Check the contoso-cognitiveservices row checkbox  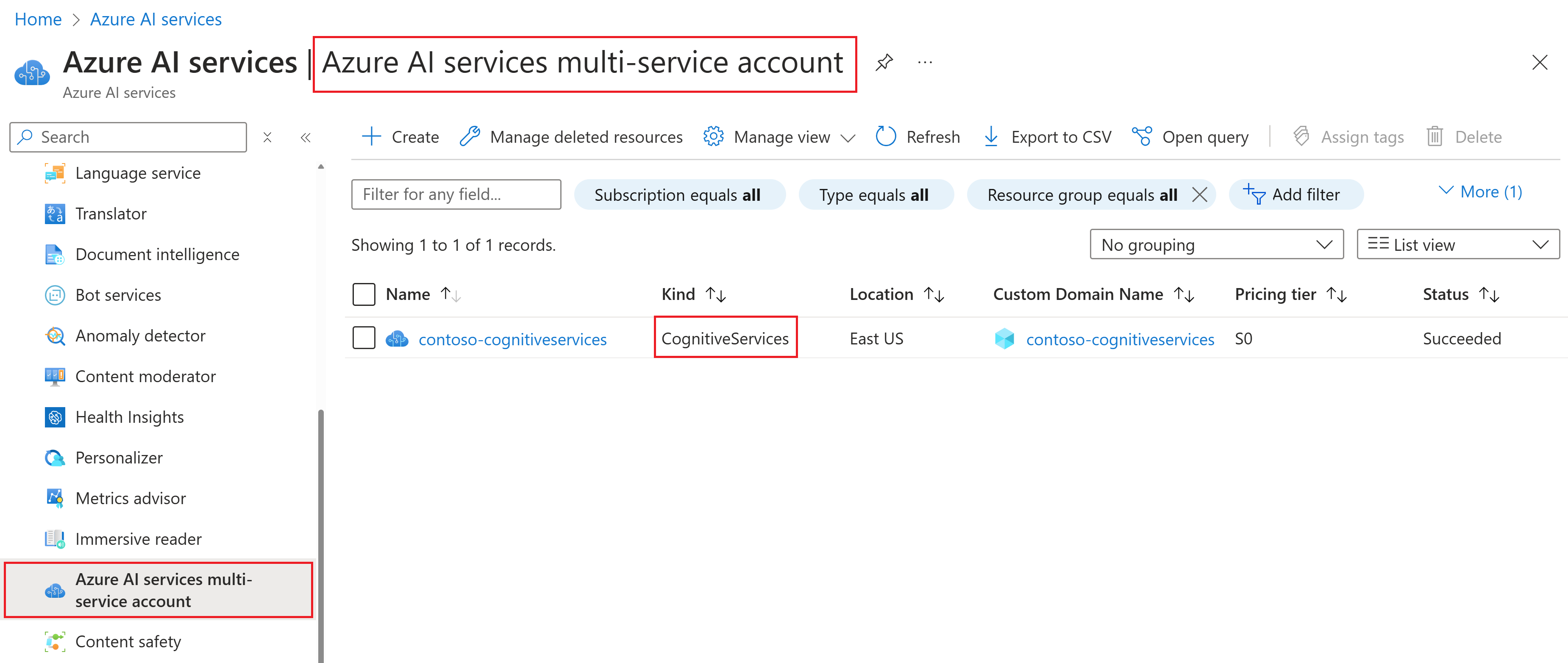coord(364,338)
